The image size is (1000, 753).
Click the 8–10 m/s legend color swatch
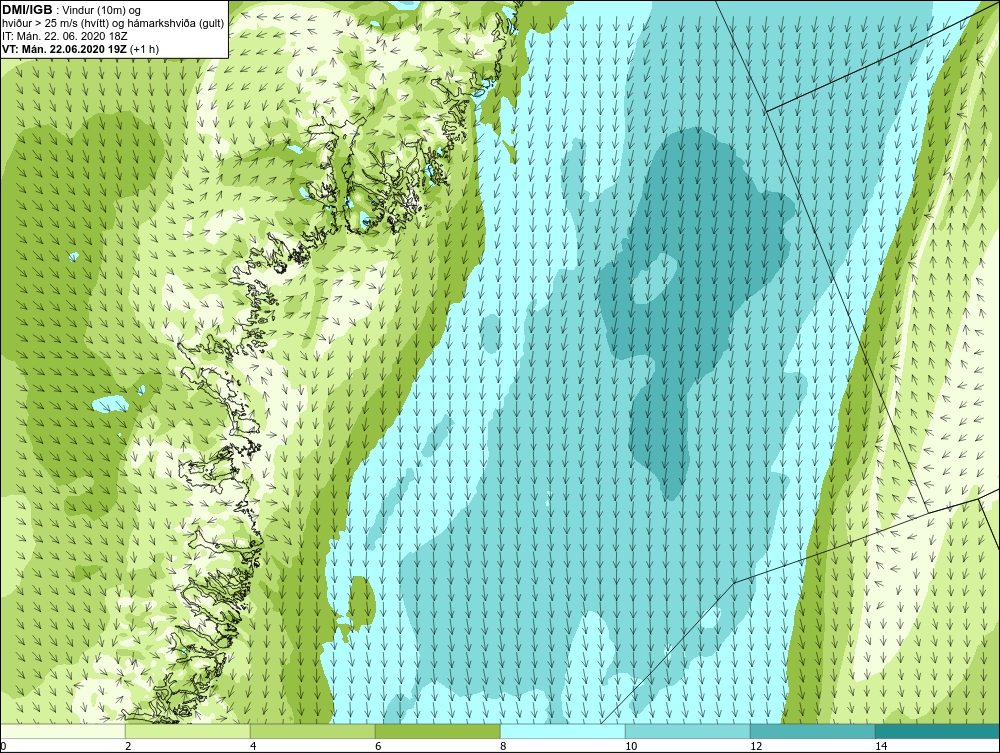click(x=562, y=731)
